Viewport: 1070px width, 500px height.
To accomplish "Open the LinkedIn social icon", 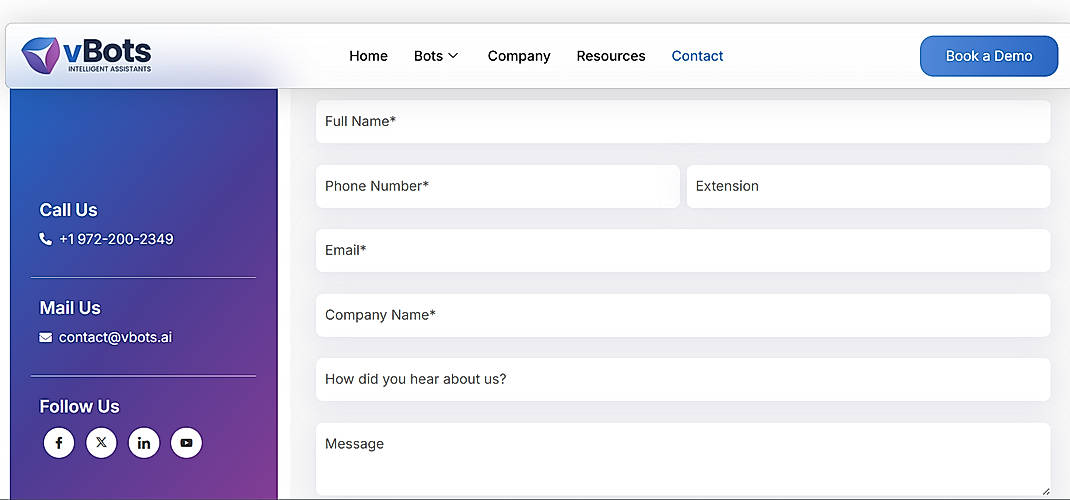I will point(144,443).
